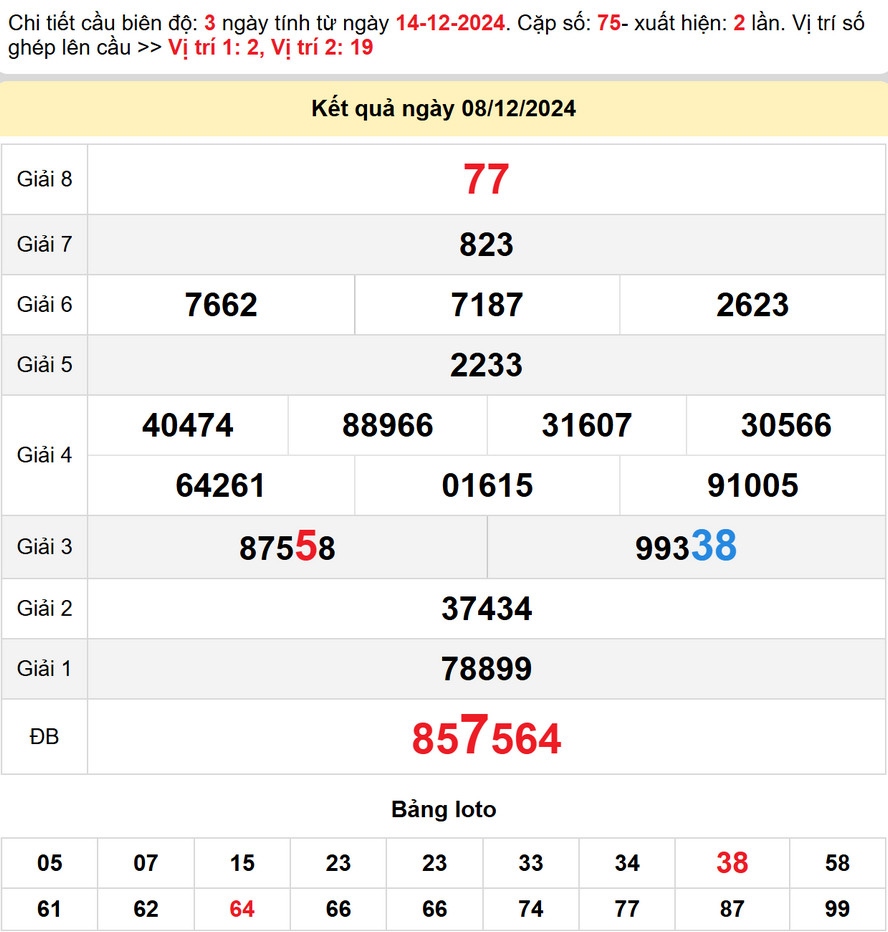Click the red date 14-12-2024 in description
Image resolution: width=888 pixels, height=932 pixels.
click(x=449, y=23)
